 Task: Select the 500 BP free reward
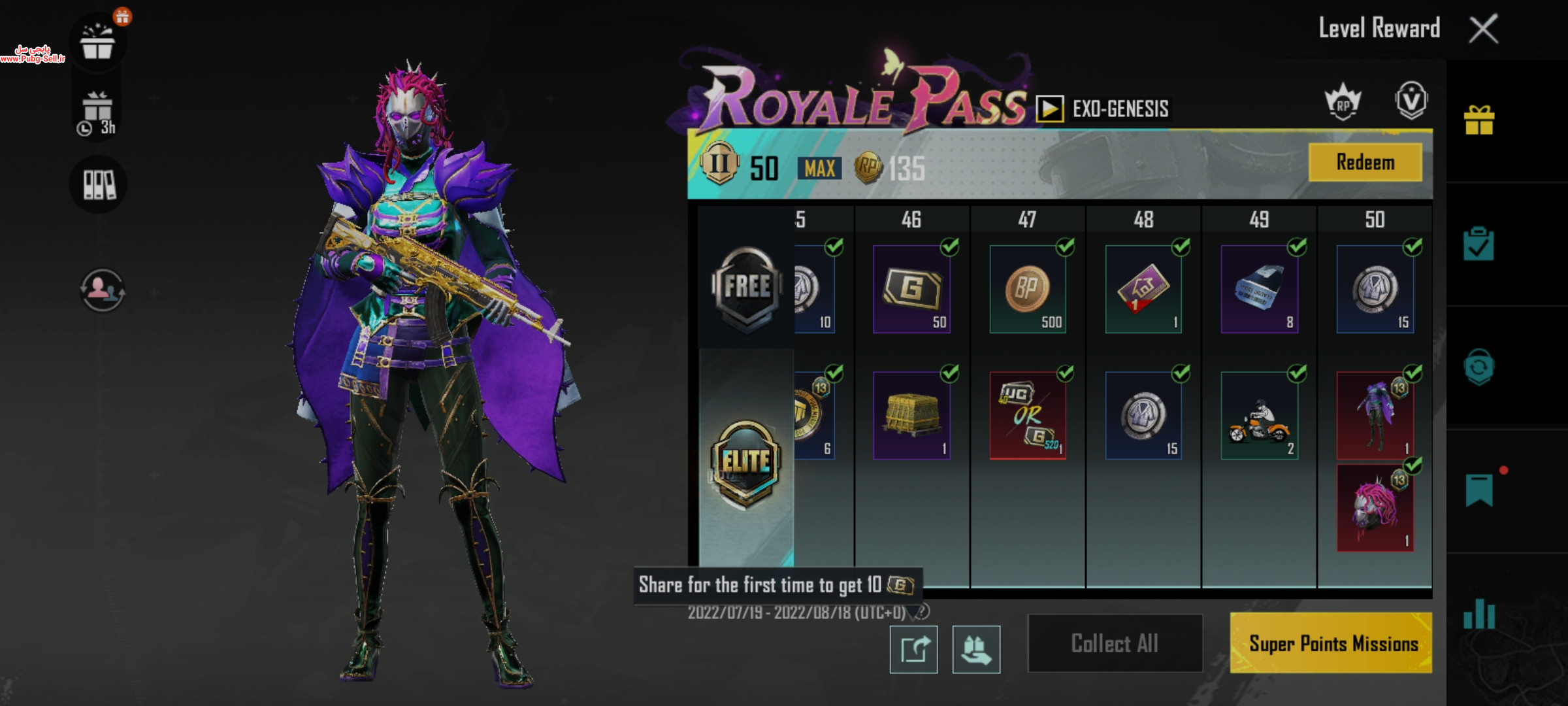click(x=1028, y=289)
